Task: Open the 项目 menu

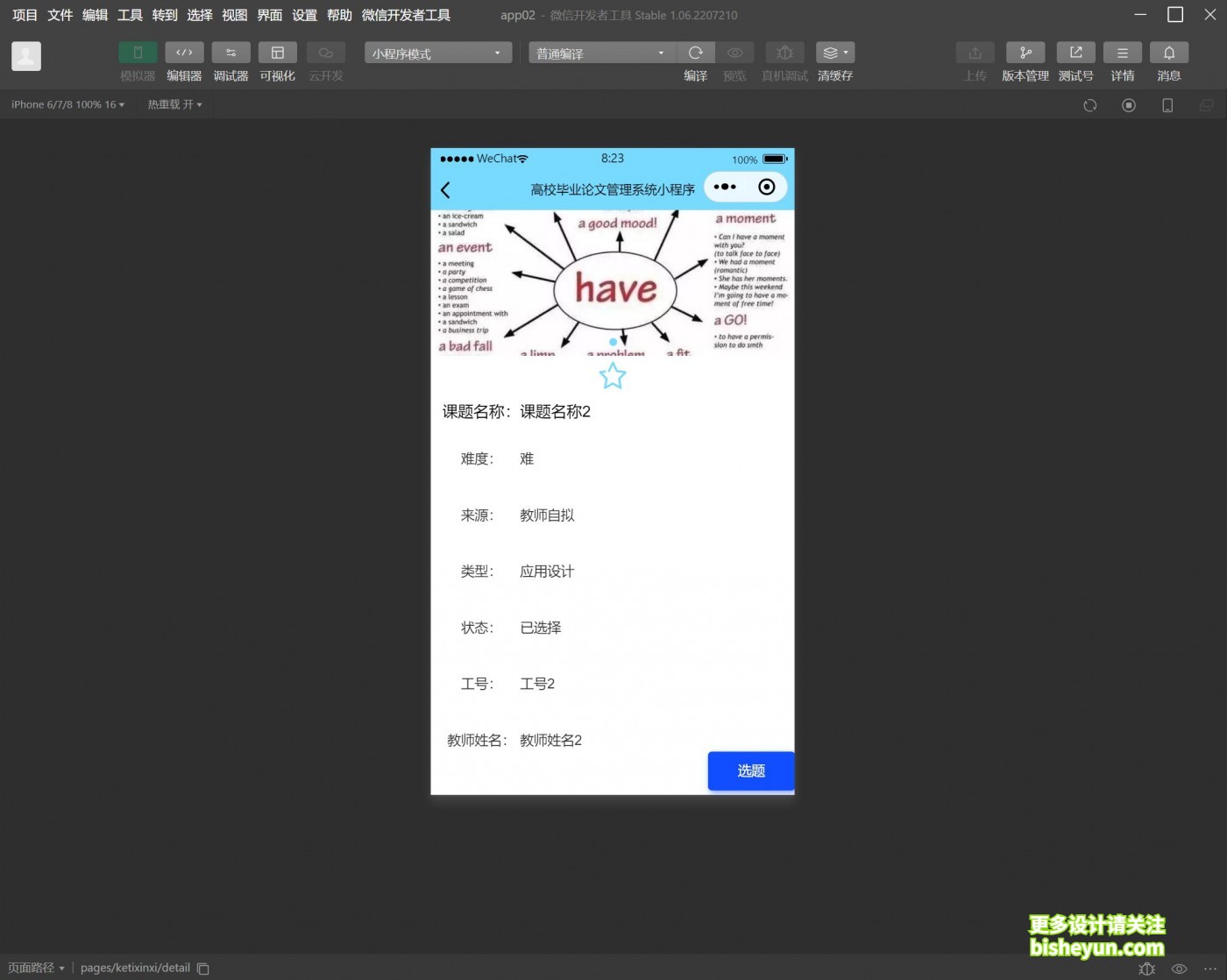Action: pyautogui.click(x=25, y=15)
